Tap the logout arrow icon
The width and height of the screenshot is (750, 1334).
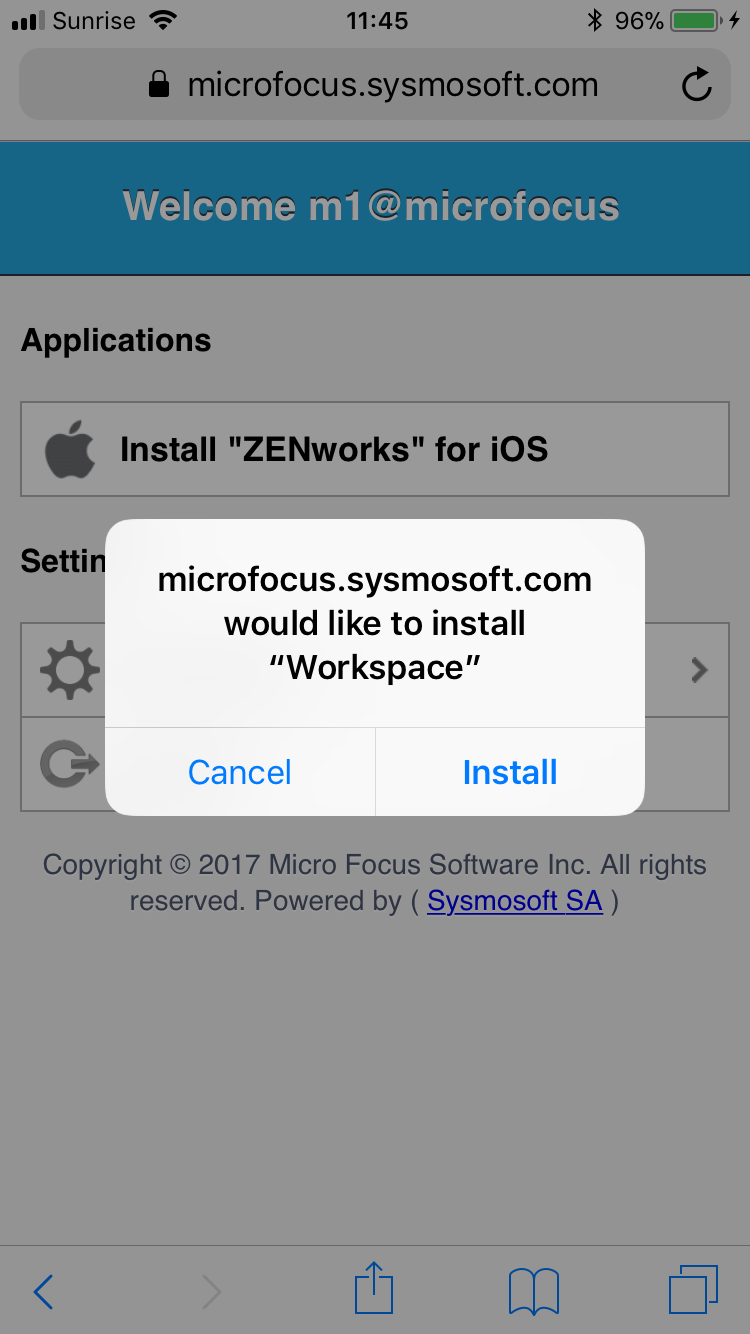(x=67, y=765)
